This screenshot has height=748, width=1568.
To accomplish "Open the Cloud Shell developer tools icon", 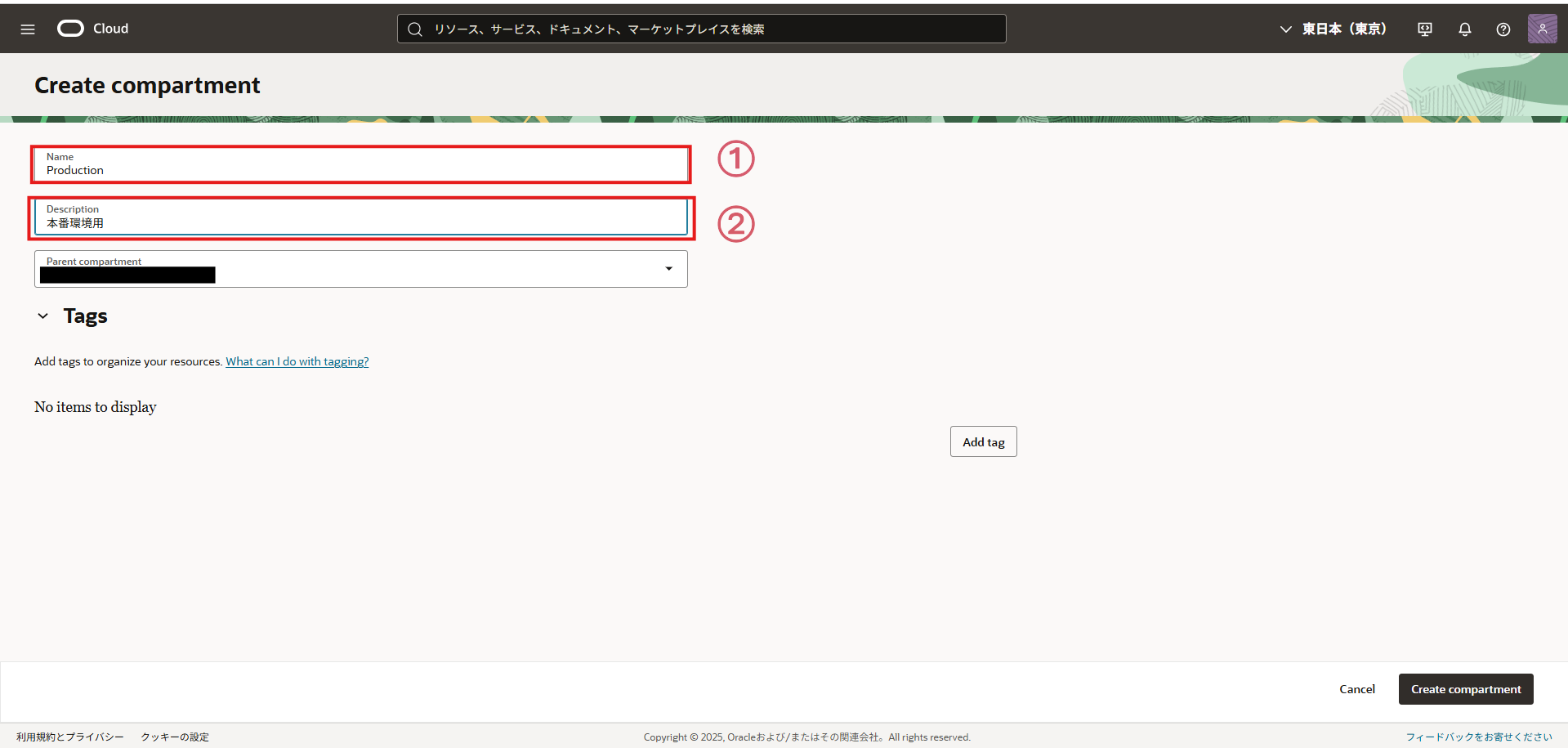I will [1425, 29].
